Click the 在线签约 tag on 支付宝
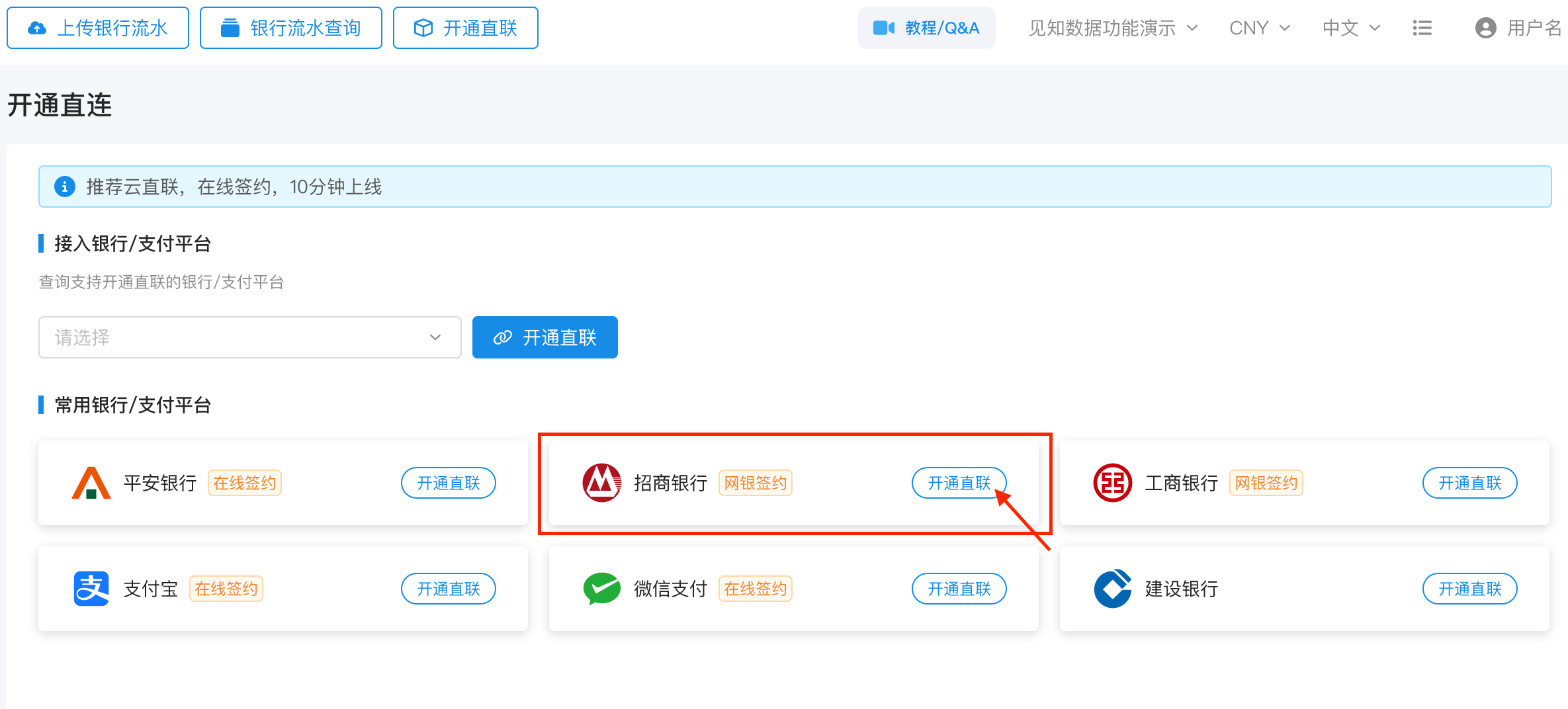This screenshot has width=1568, height=709. (x=226, y=589)
